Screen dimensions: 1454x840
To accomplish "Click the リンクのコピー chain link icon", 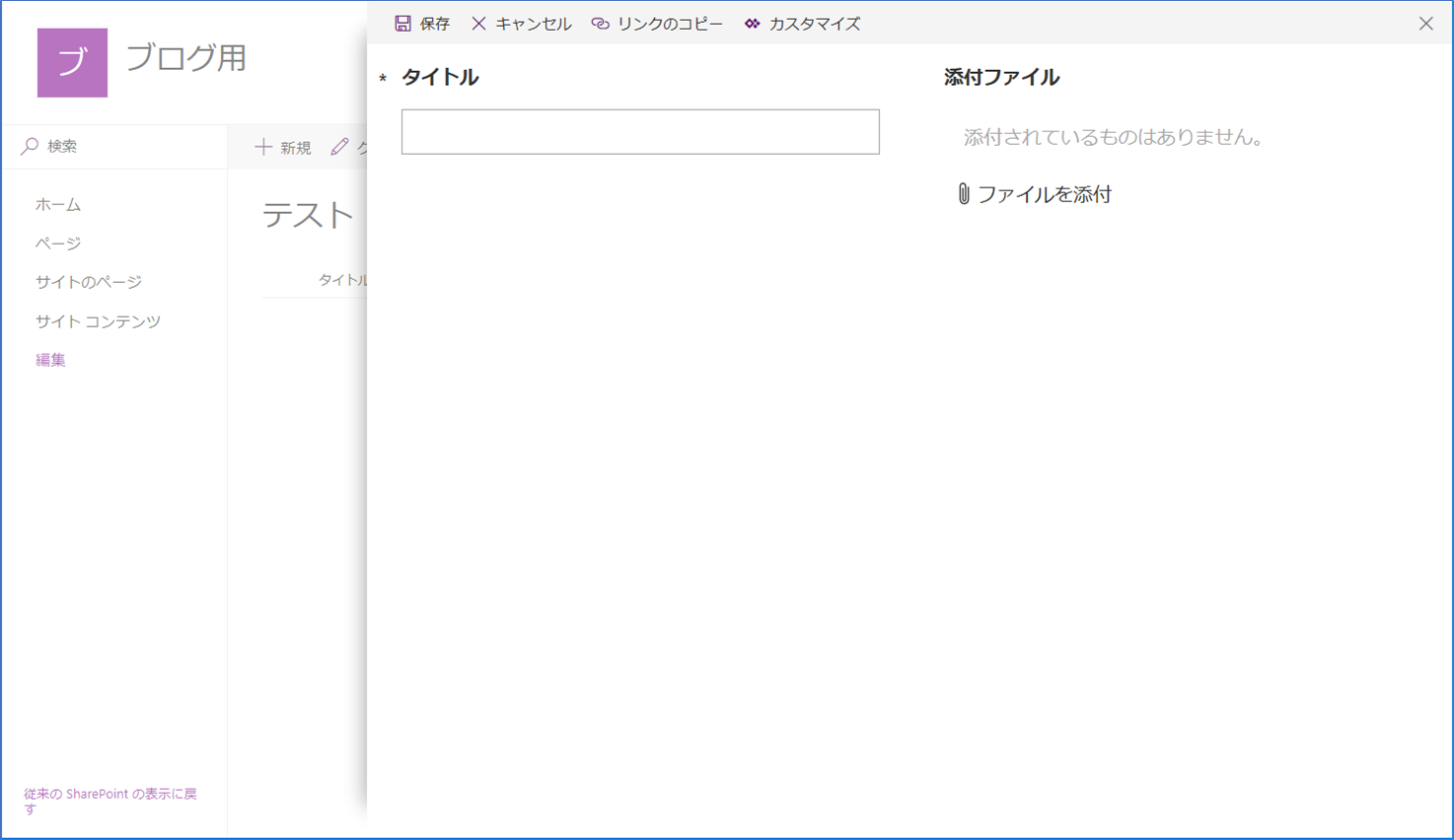I will (x=600, y=24).
